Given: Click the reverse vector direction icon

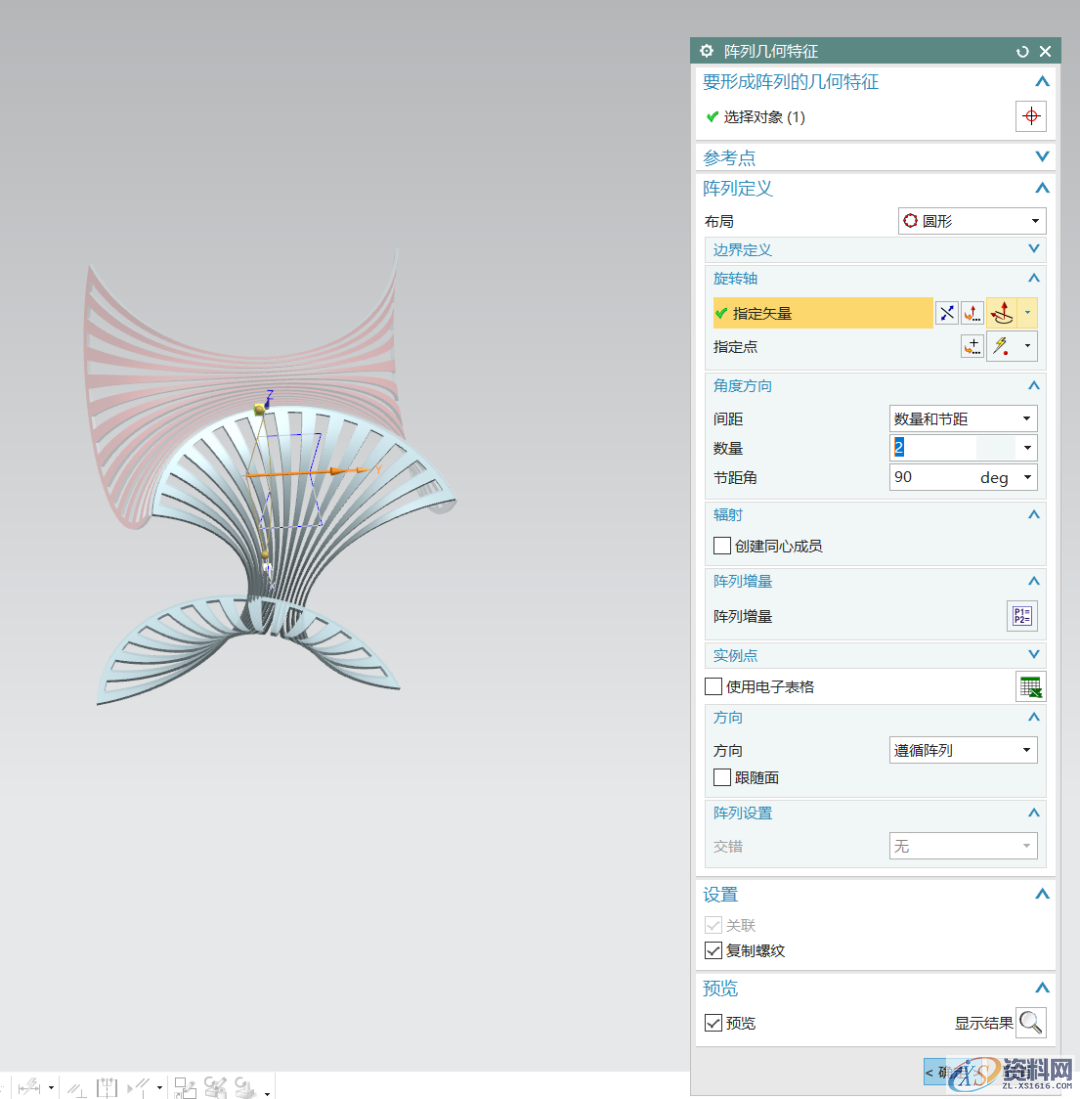Looking at the screenshot, I should click(x=946, y=313).
